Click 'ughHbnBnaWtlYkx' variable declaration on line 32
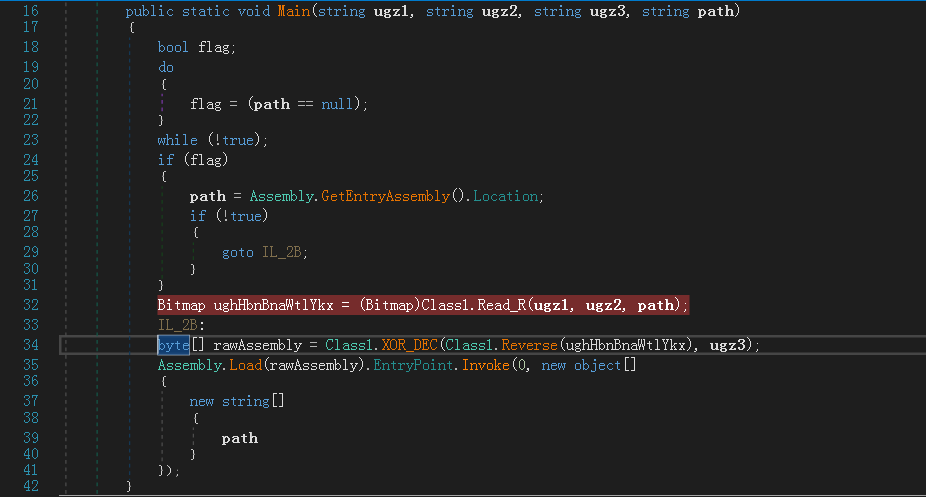926x497 pixels. point(273,305)
